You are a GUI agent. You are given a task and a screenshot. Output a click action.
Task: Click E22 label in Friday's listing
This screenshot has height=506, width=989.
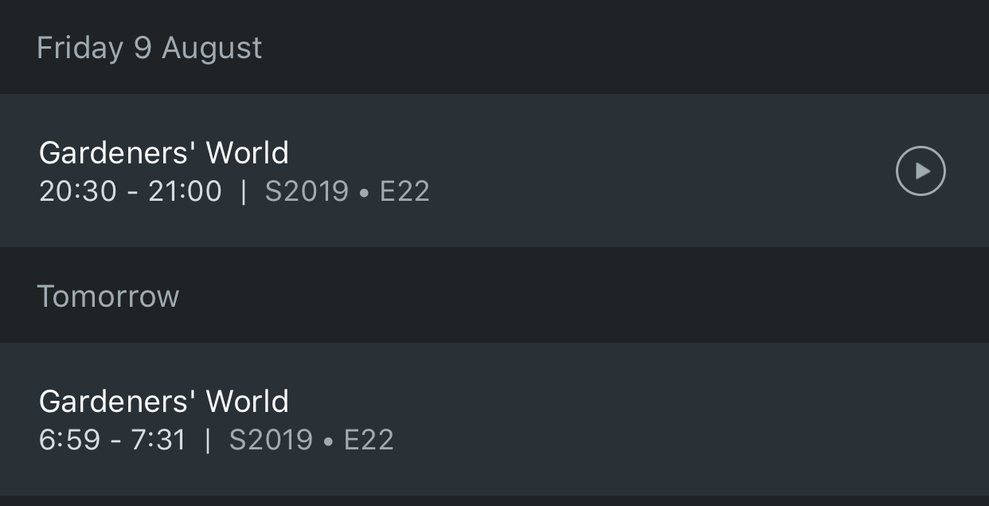click(x=404, y=191)
